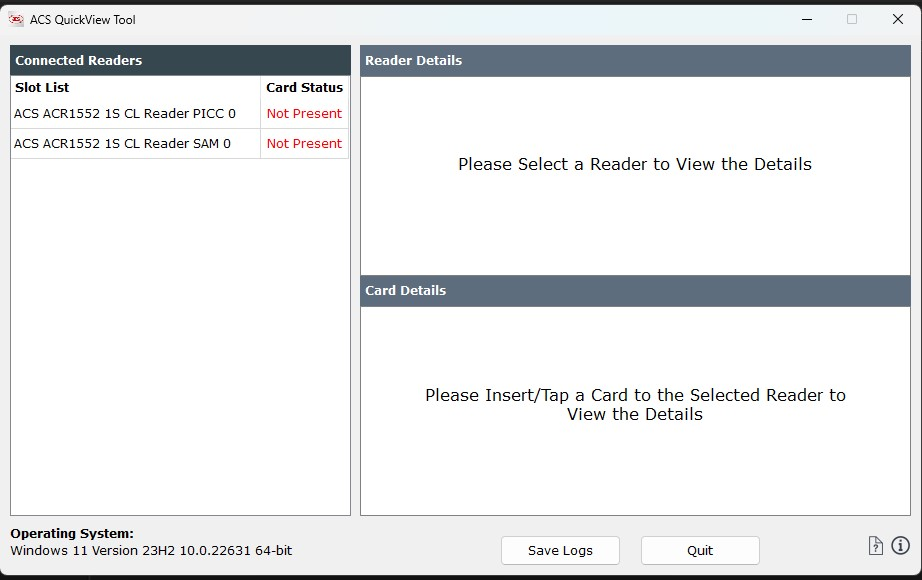The width and height of the screenshot is (922, 580).
Task: Click Not Present status for PICC 0 reader
Action: [x=304, y=114]
